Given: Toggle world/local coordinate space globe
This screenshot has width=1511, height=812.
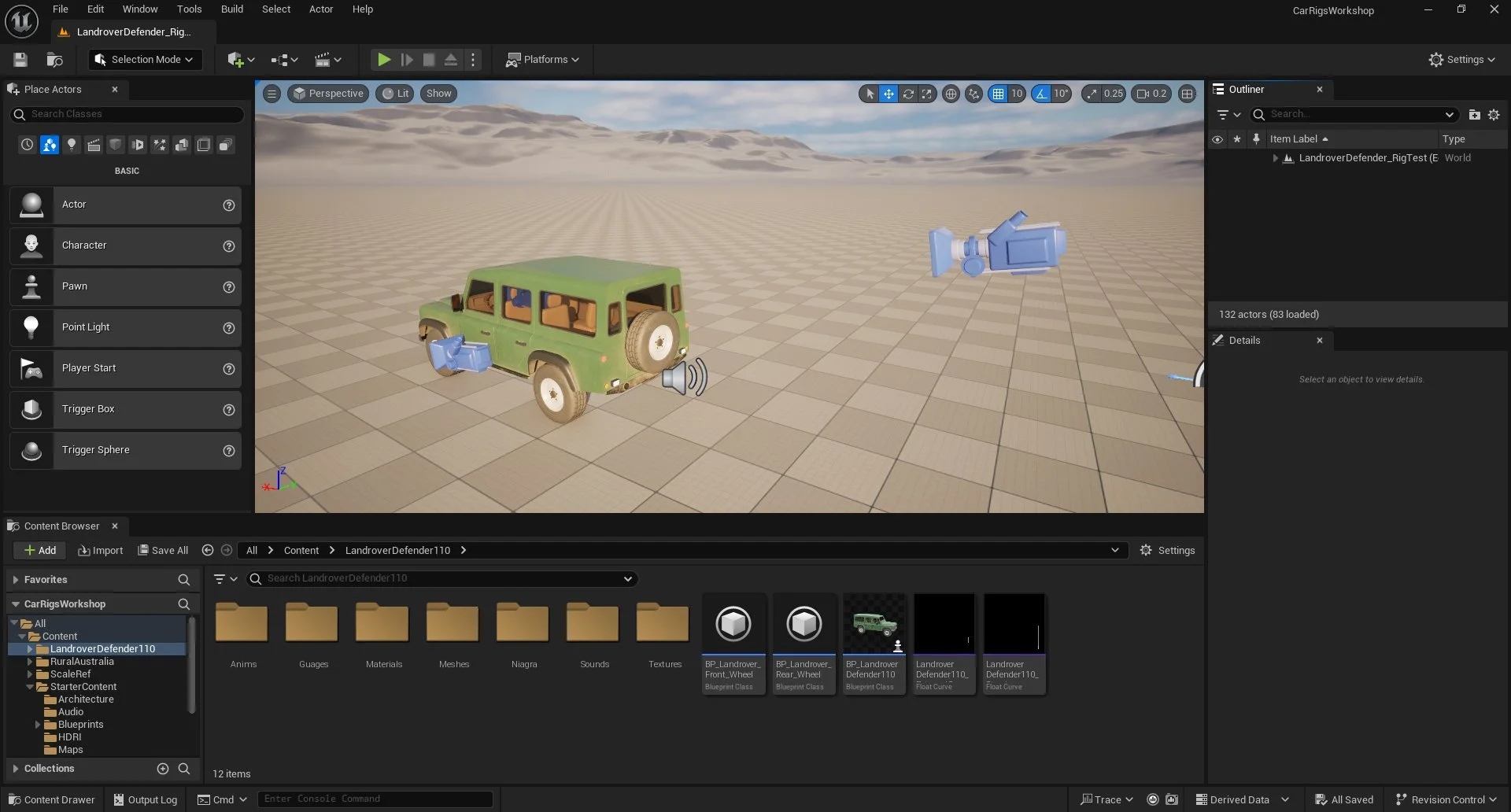Looking at the screenshot, I should click(951, 94).
